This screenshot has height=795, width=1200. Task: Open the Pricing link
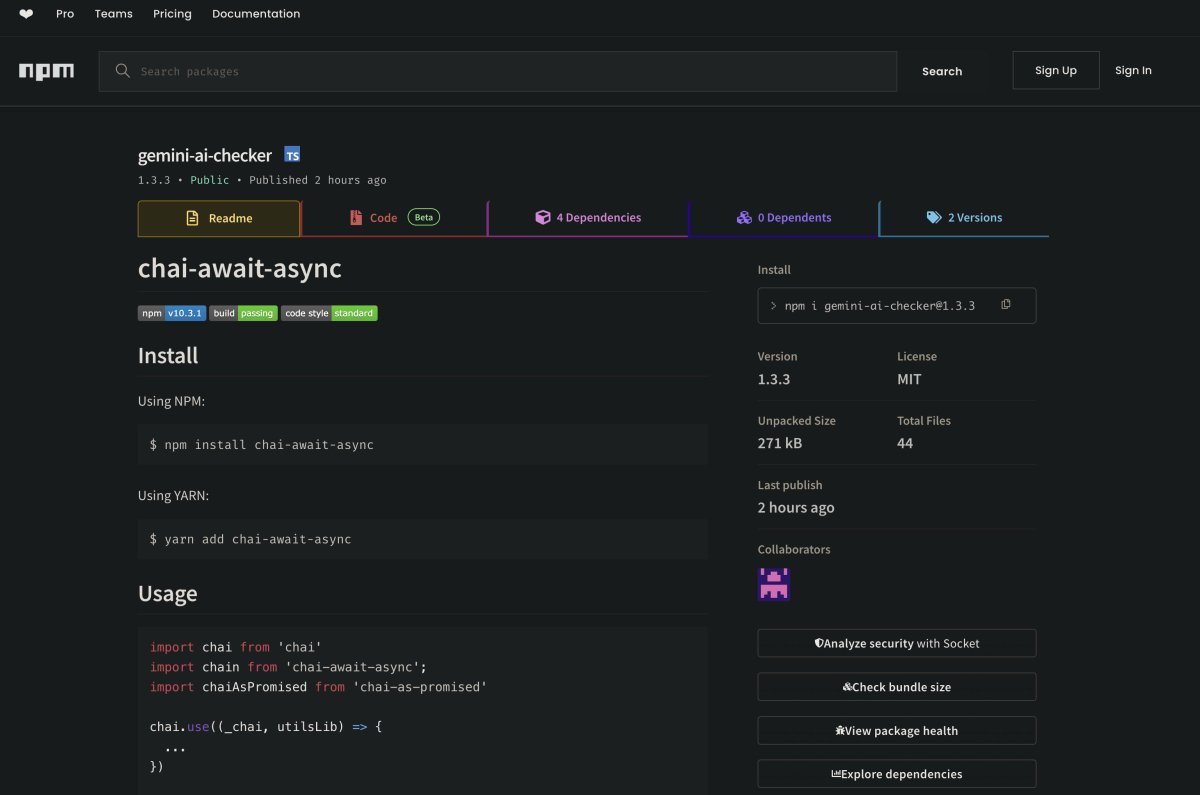172,14
